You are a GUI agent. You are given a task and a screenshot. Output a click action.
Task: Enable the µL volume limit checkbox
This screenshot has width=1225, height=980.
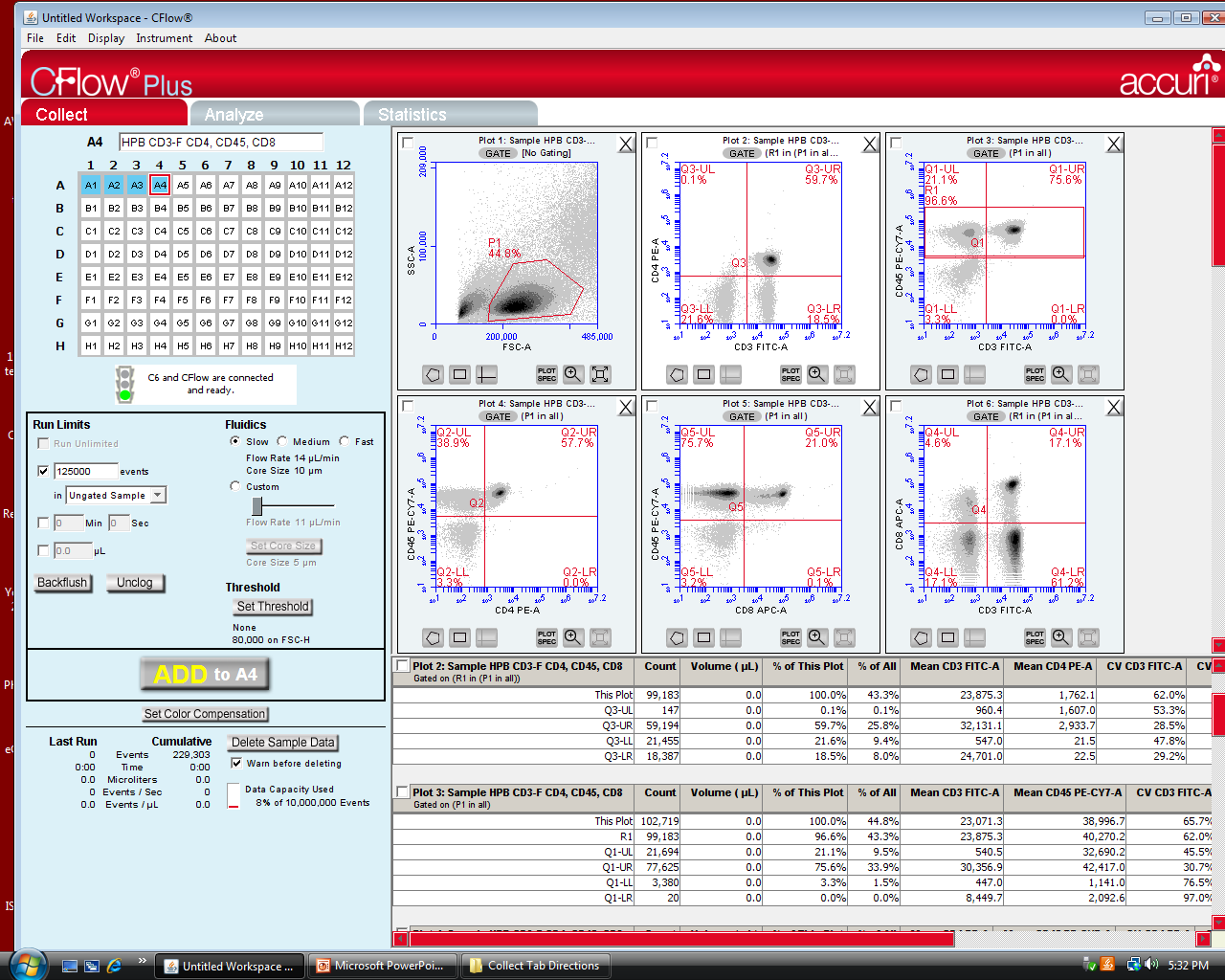43,550
